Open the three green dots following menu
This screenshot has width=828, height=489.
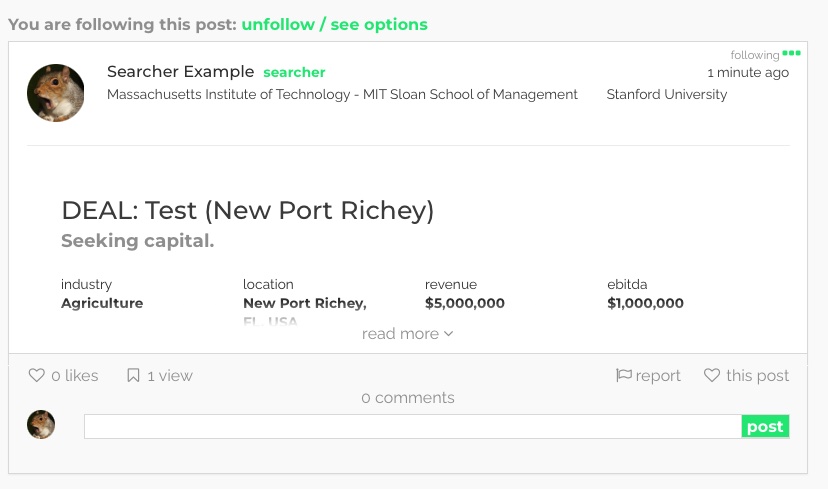(791, 53)
